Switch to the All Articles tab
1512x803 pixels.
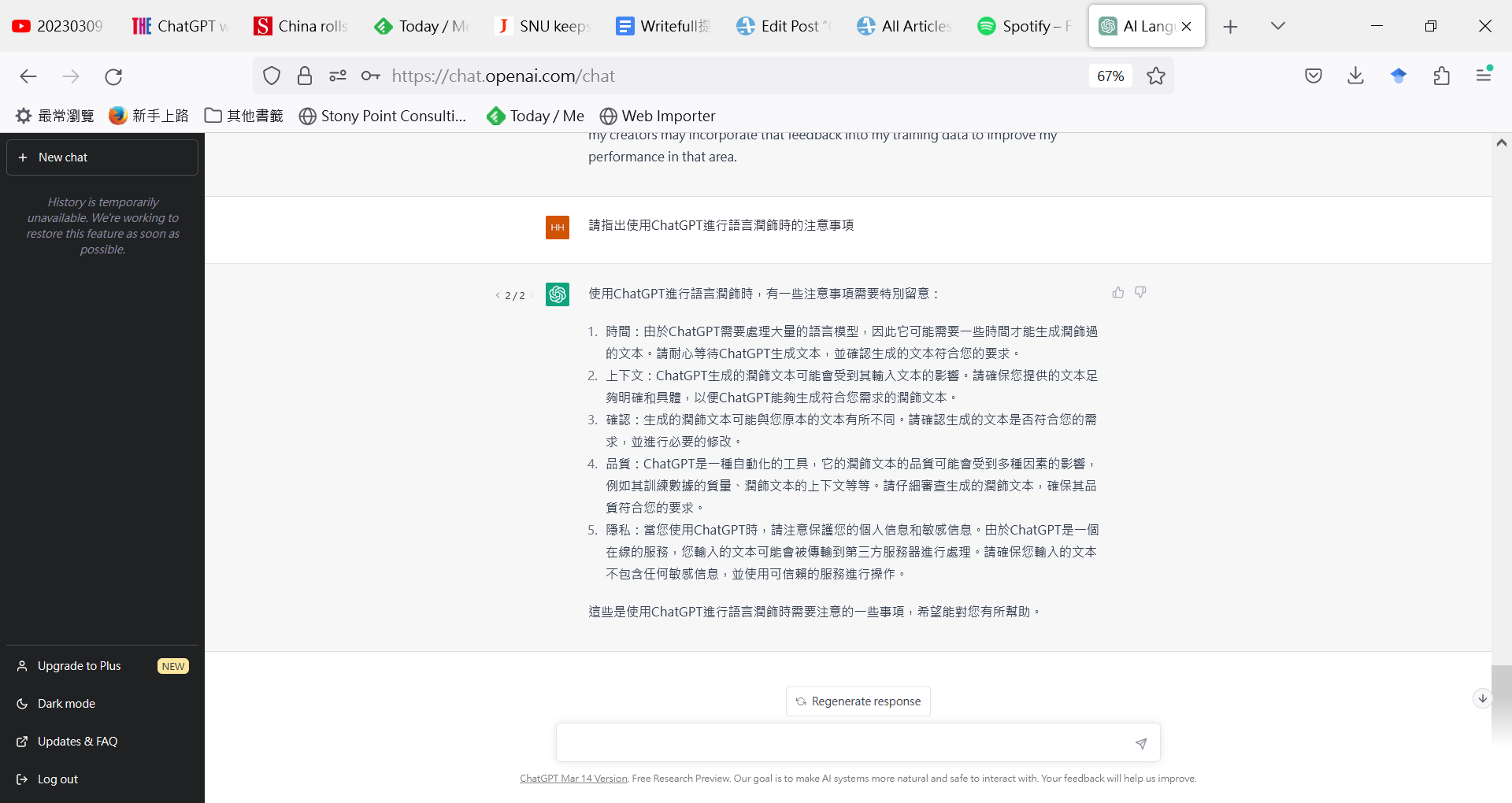tap(905, 26)
